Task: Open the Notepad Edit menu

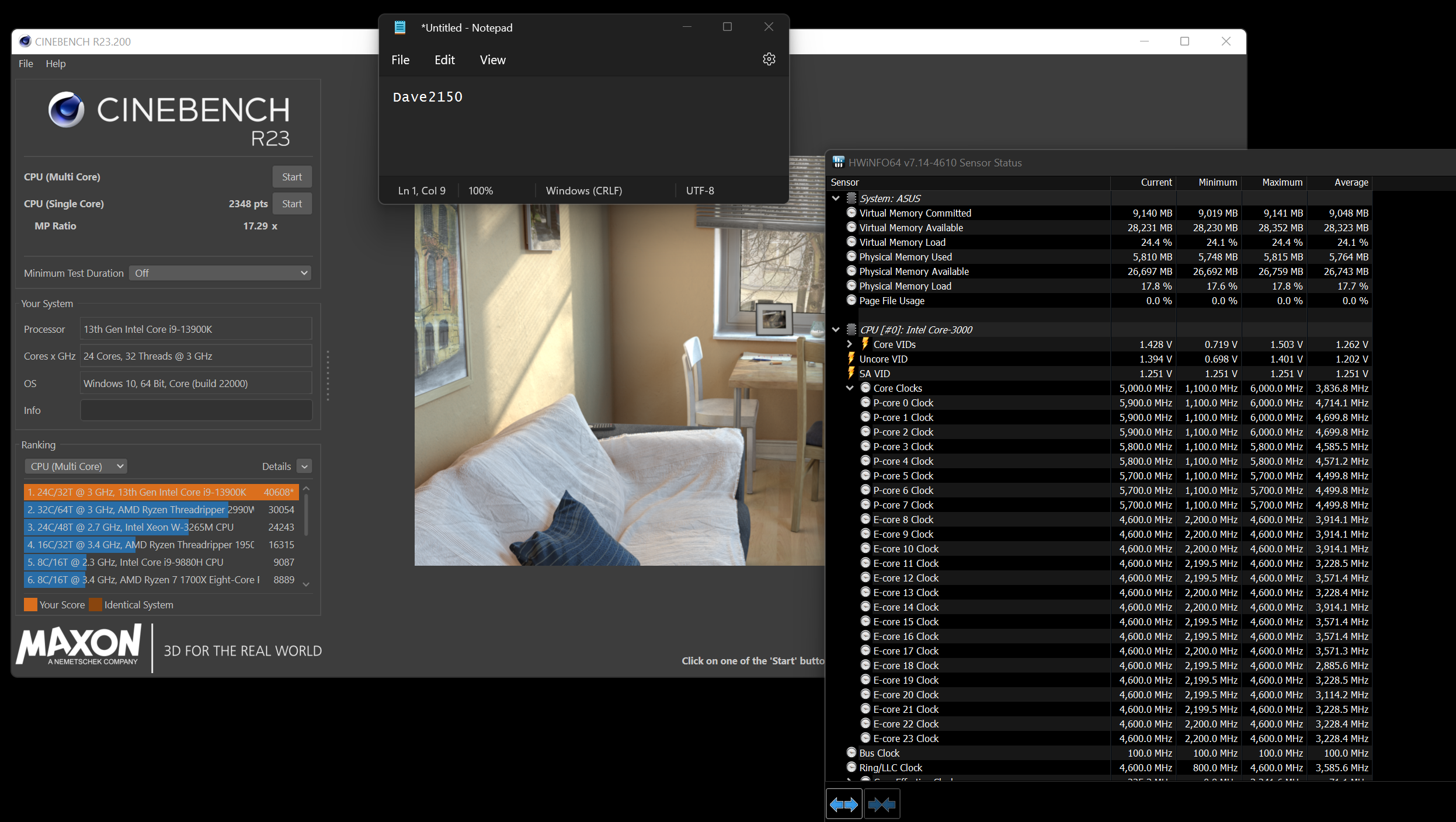Action: (444, 60)
